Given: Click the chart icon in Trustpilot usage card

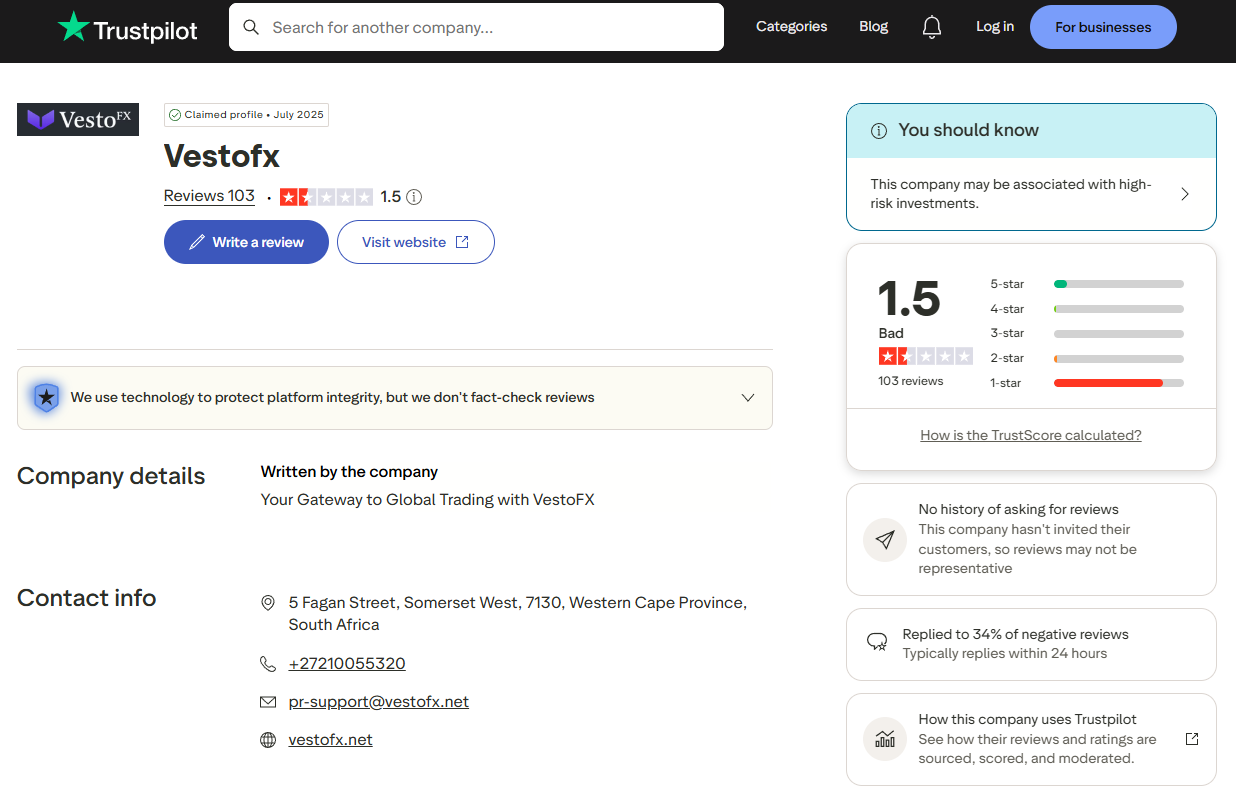Looking at the screenshot, I should (x=885, y=739).
